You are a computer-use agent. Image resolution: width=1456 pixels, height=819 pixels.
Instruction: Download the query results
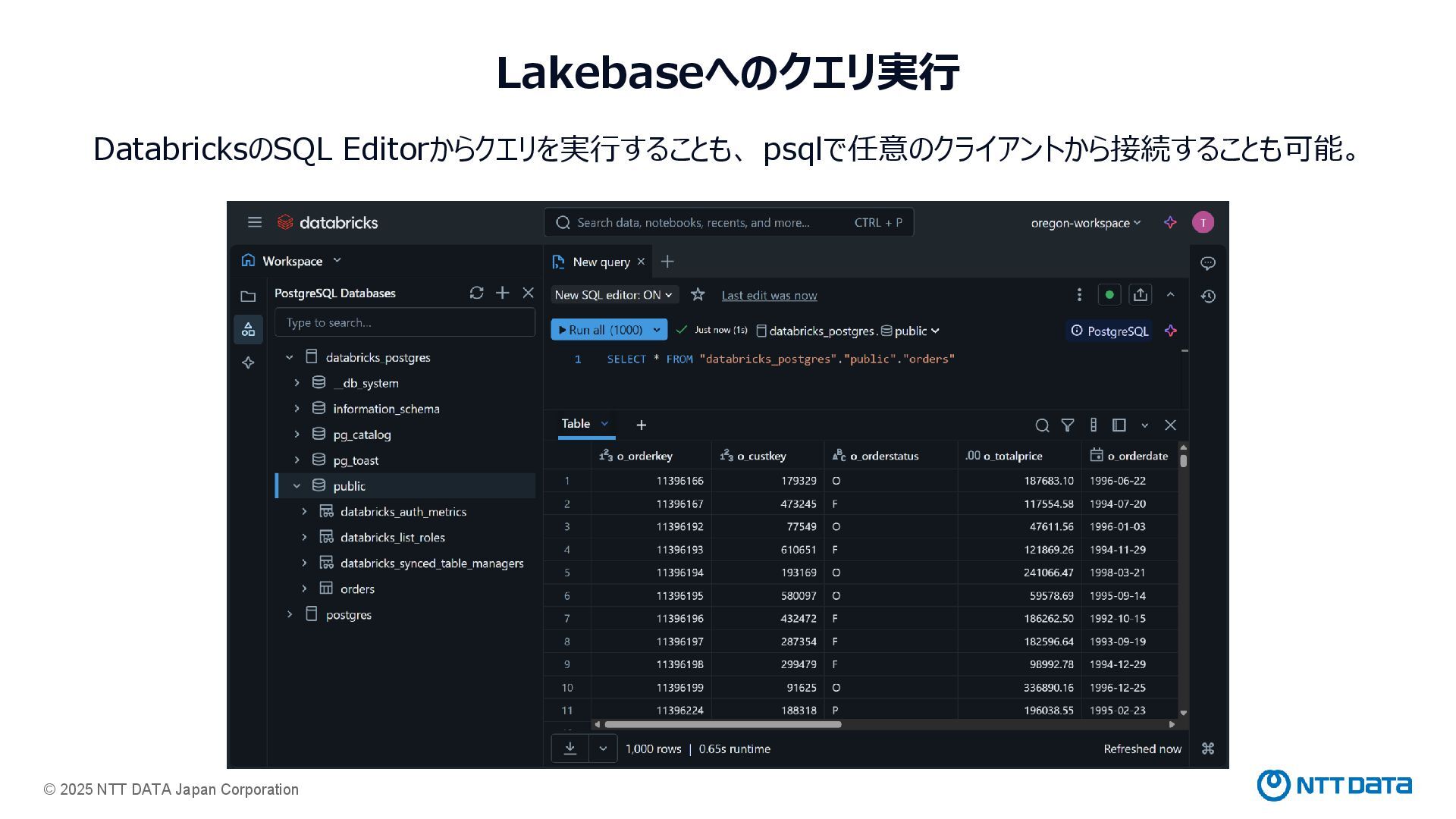[570, 748]
